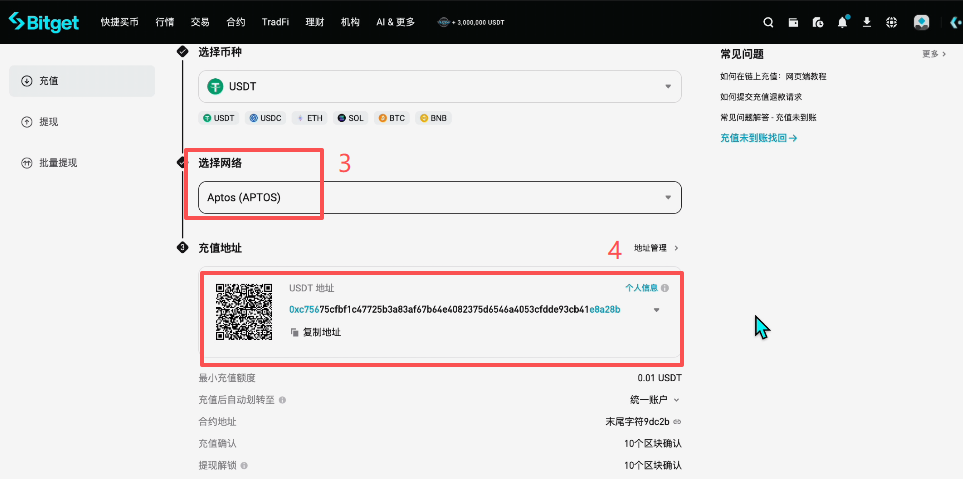Open the 交易 menu

coord(200,22)
